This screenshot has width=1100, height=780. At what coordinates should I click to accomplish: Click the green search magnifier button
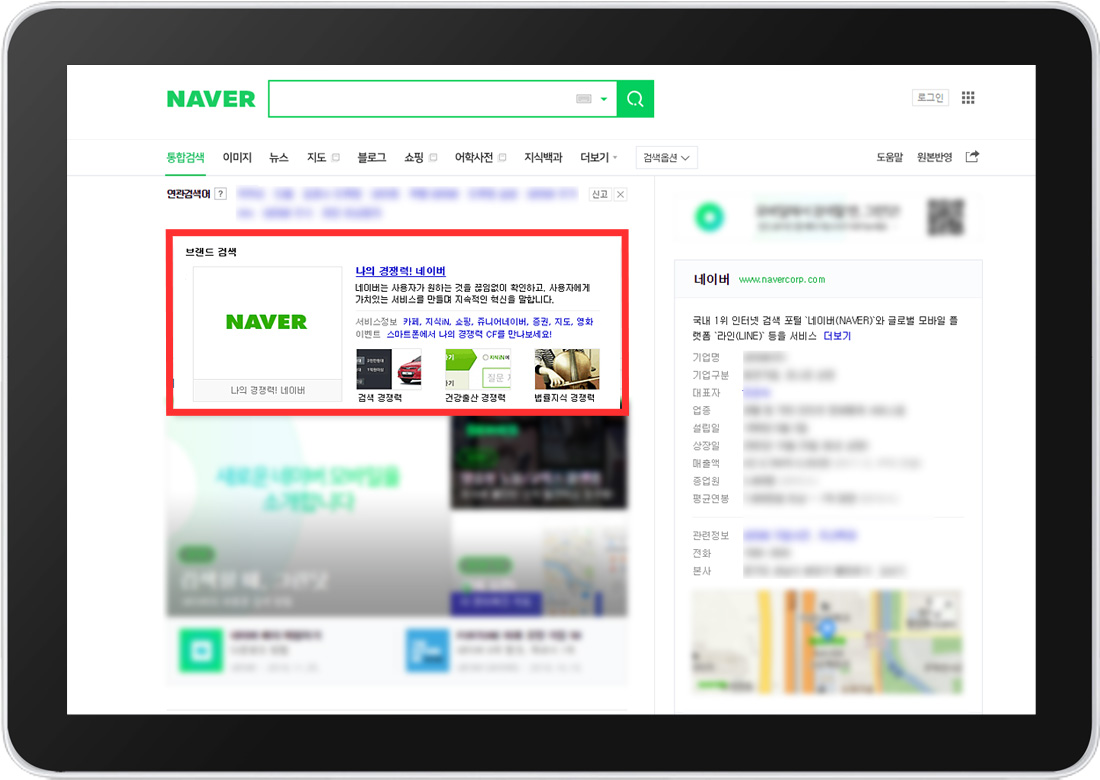pyautogui.click(x=635, y=99)
